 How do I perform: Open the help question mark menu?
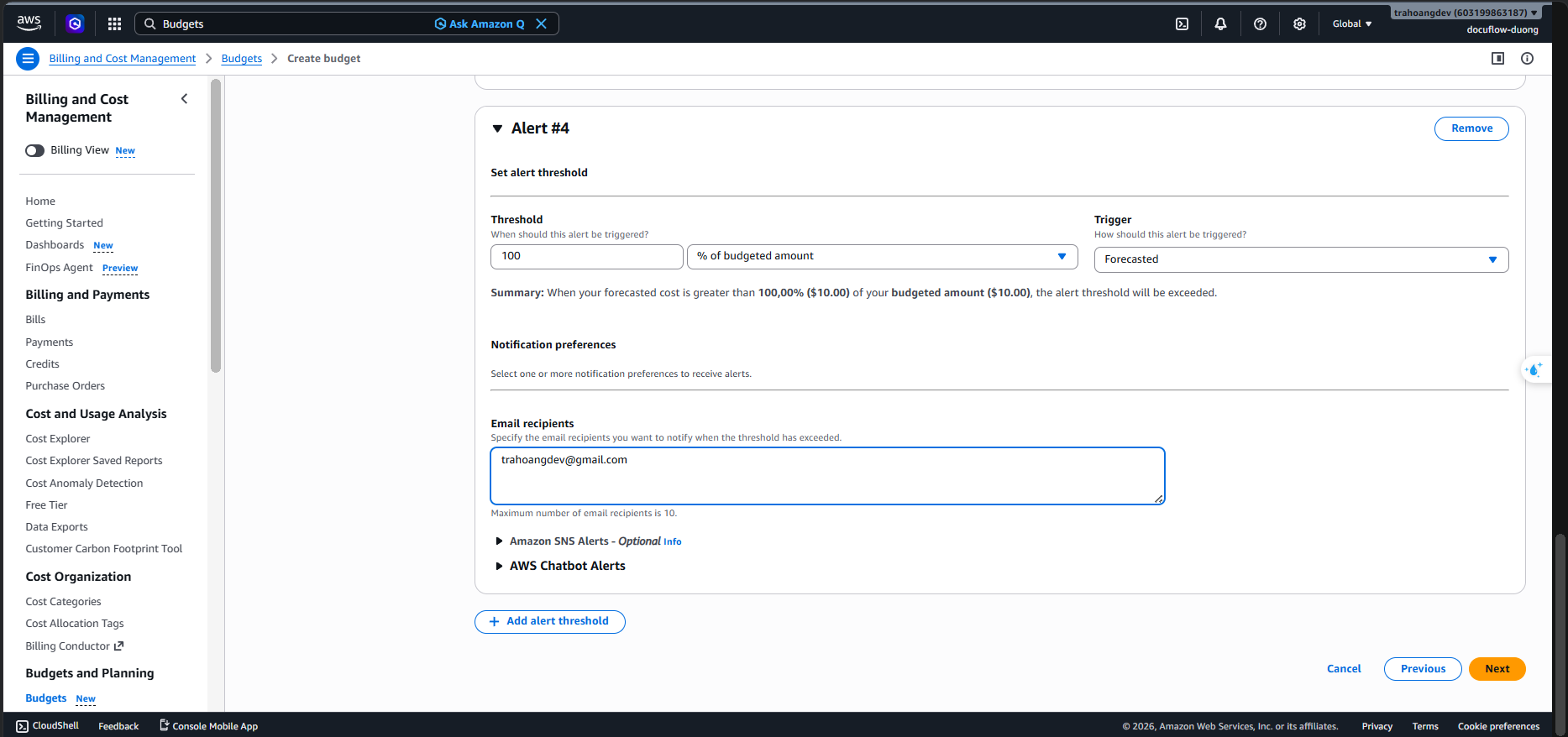1260,24
